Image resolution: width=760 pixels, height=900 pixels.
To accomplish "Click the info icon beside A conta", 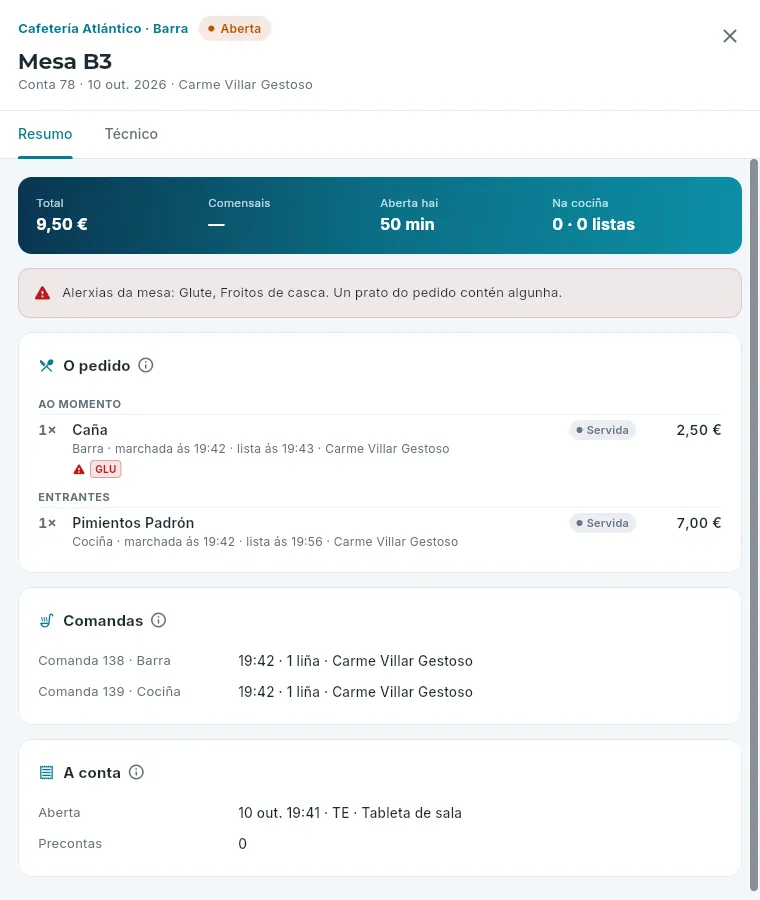I will [x=136, y=772].
